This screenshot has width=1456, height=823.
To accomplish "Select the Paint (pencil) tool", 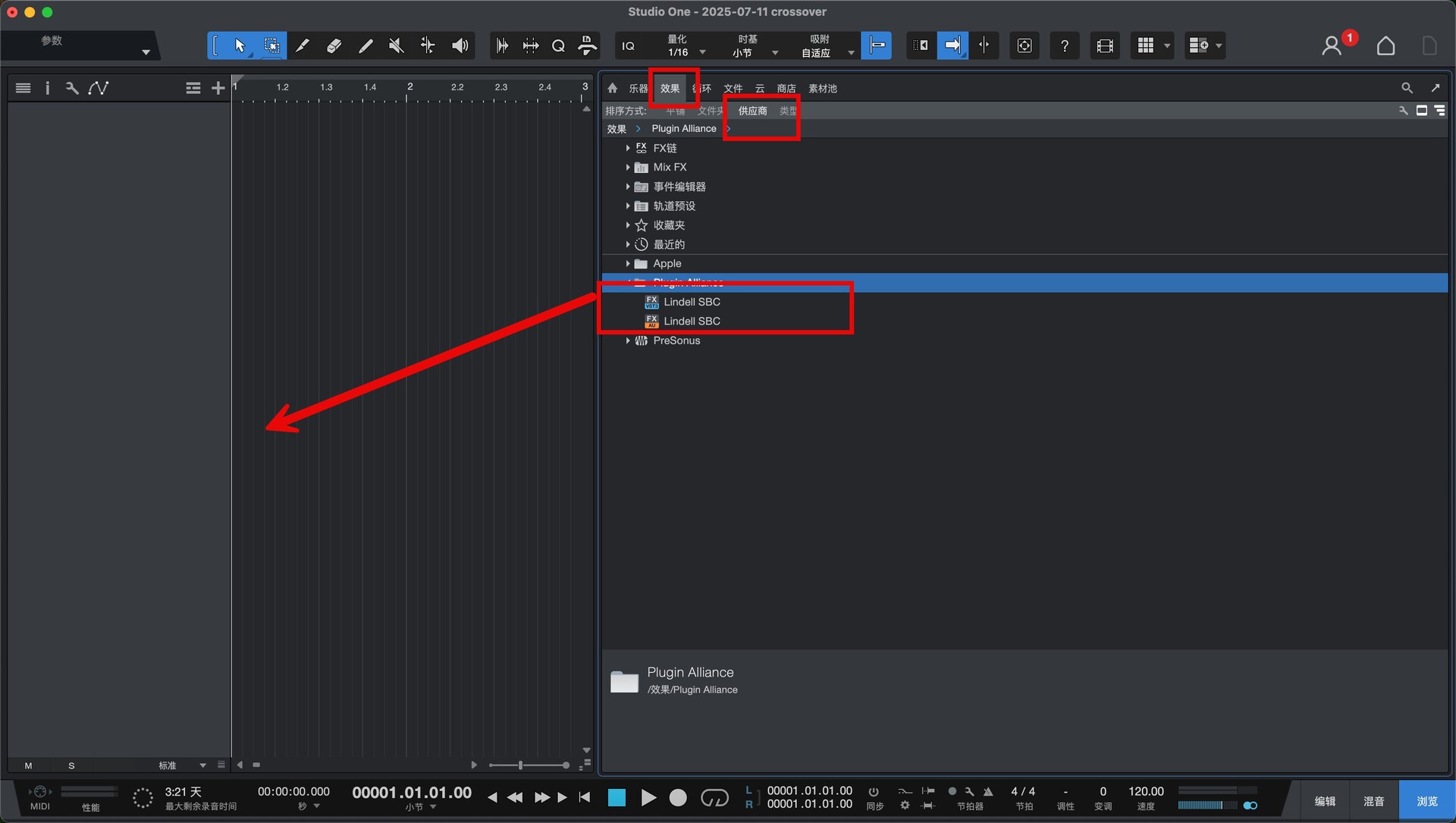I will coord(366,46).
